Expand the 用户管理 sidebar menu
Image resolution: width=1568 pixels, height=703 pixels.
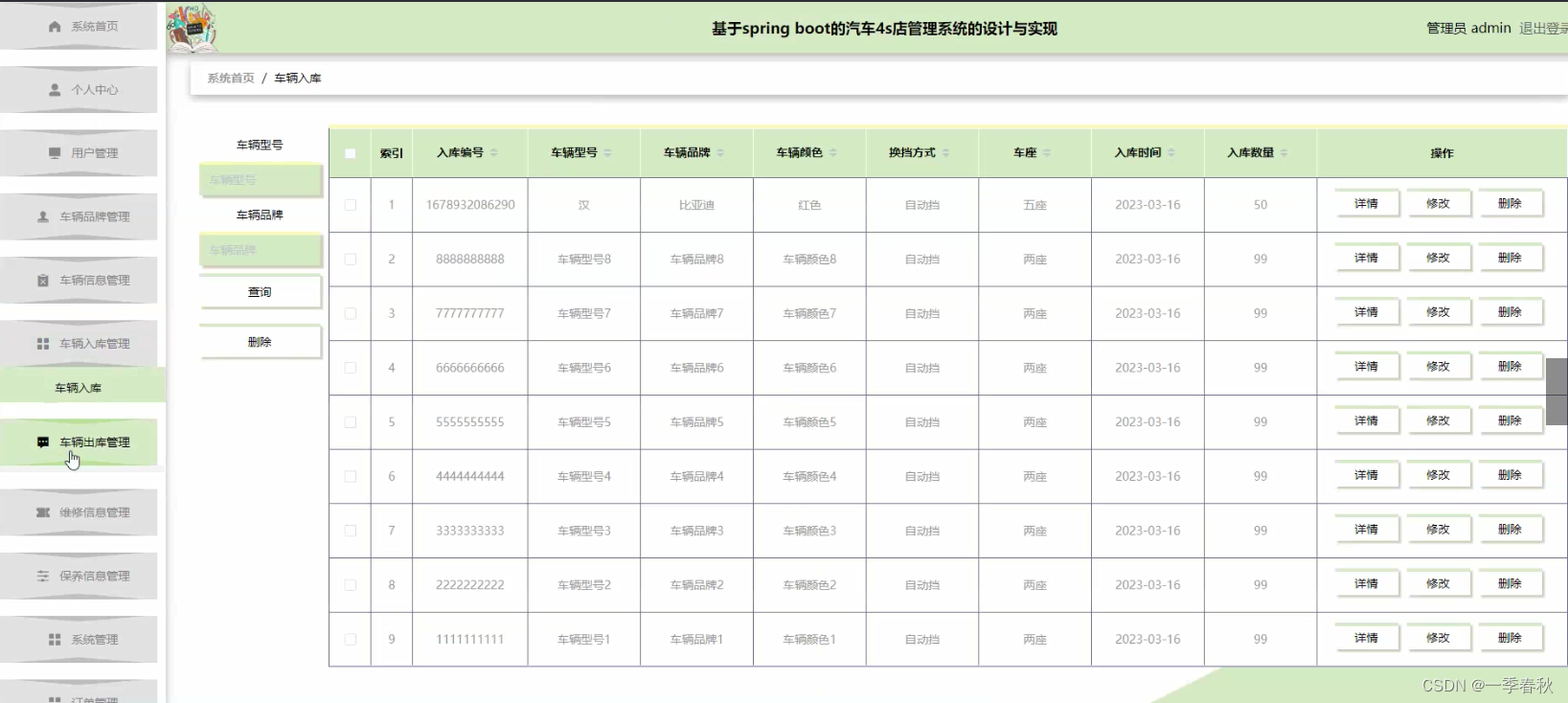click(79, 153)
